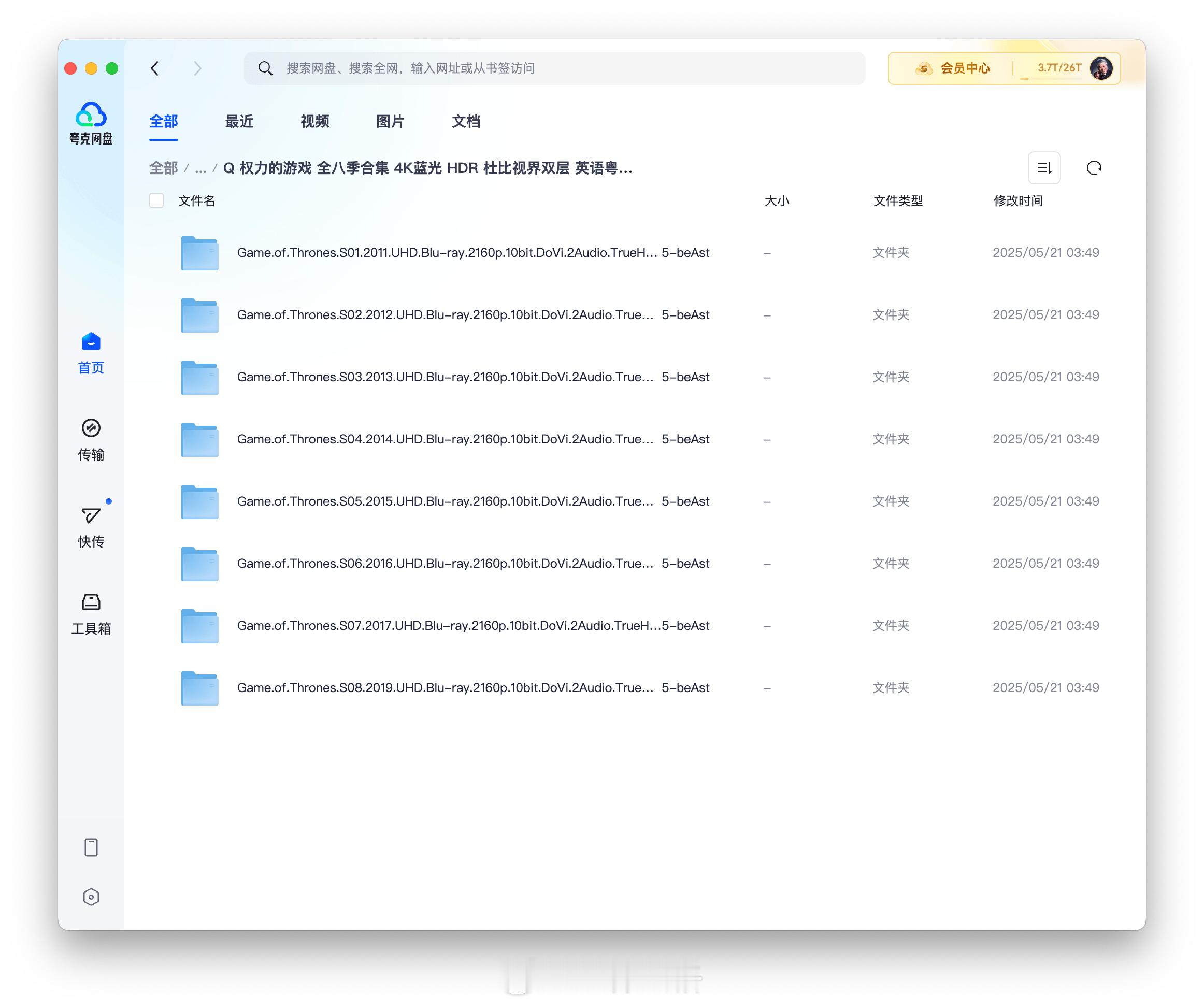Open folder Game.of.Thrones.S04.2014 by name

tap(473, 440)
